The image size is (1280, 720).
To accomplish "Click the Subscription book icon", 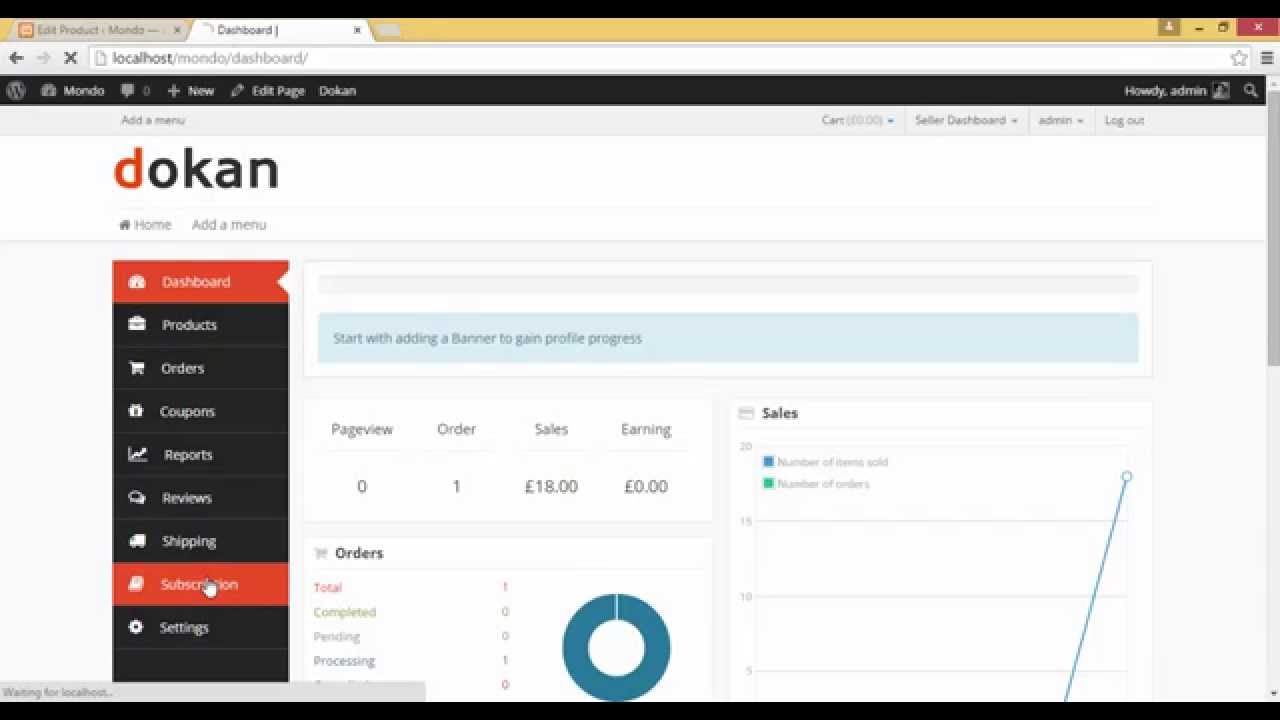I will click(x=137, y=584).
